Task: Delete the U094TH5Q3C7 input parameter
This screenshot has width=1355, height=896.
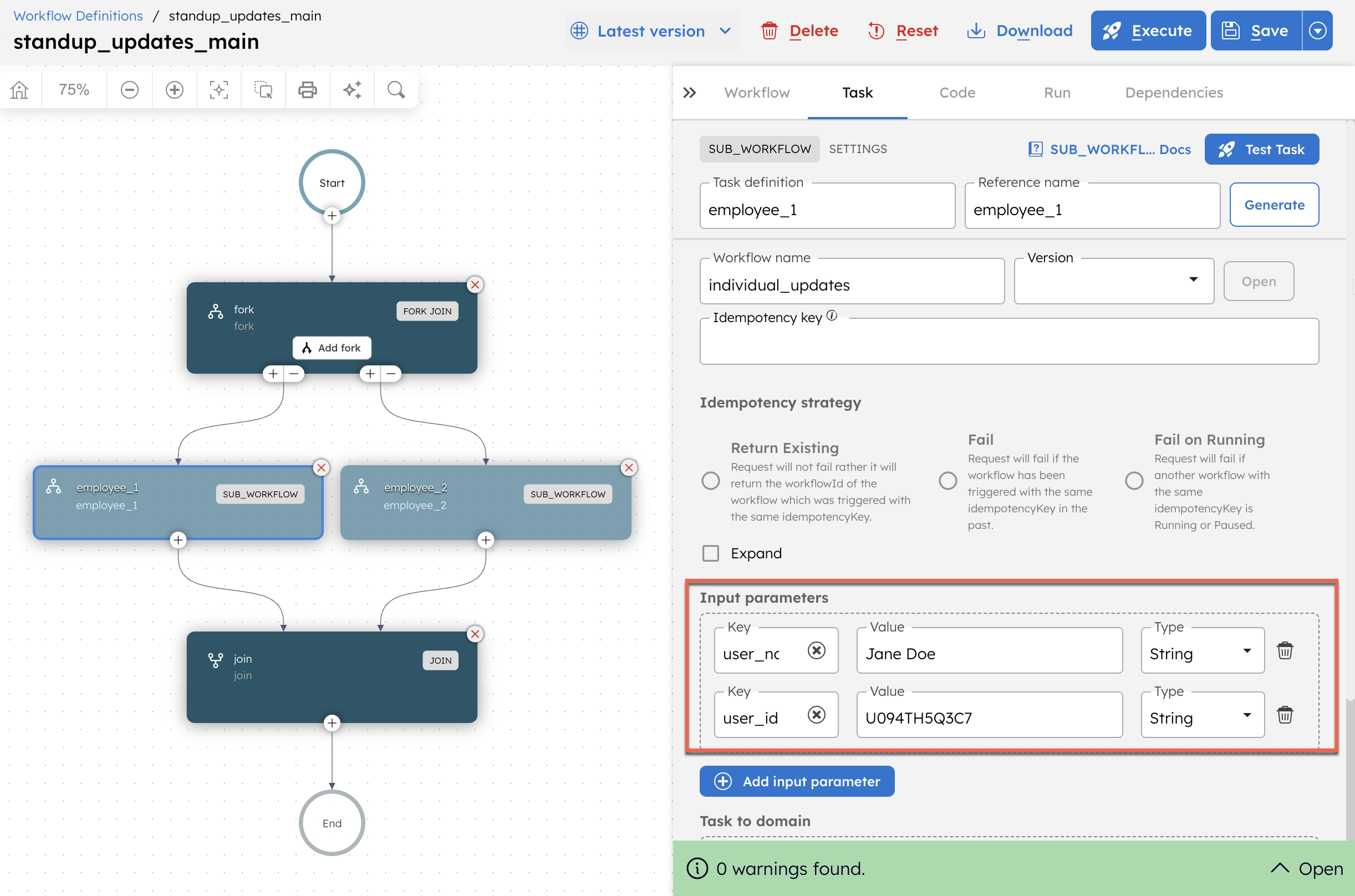Action: 1285,714
